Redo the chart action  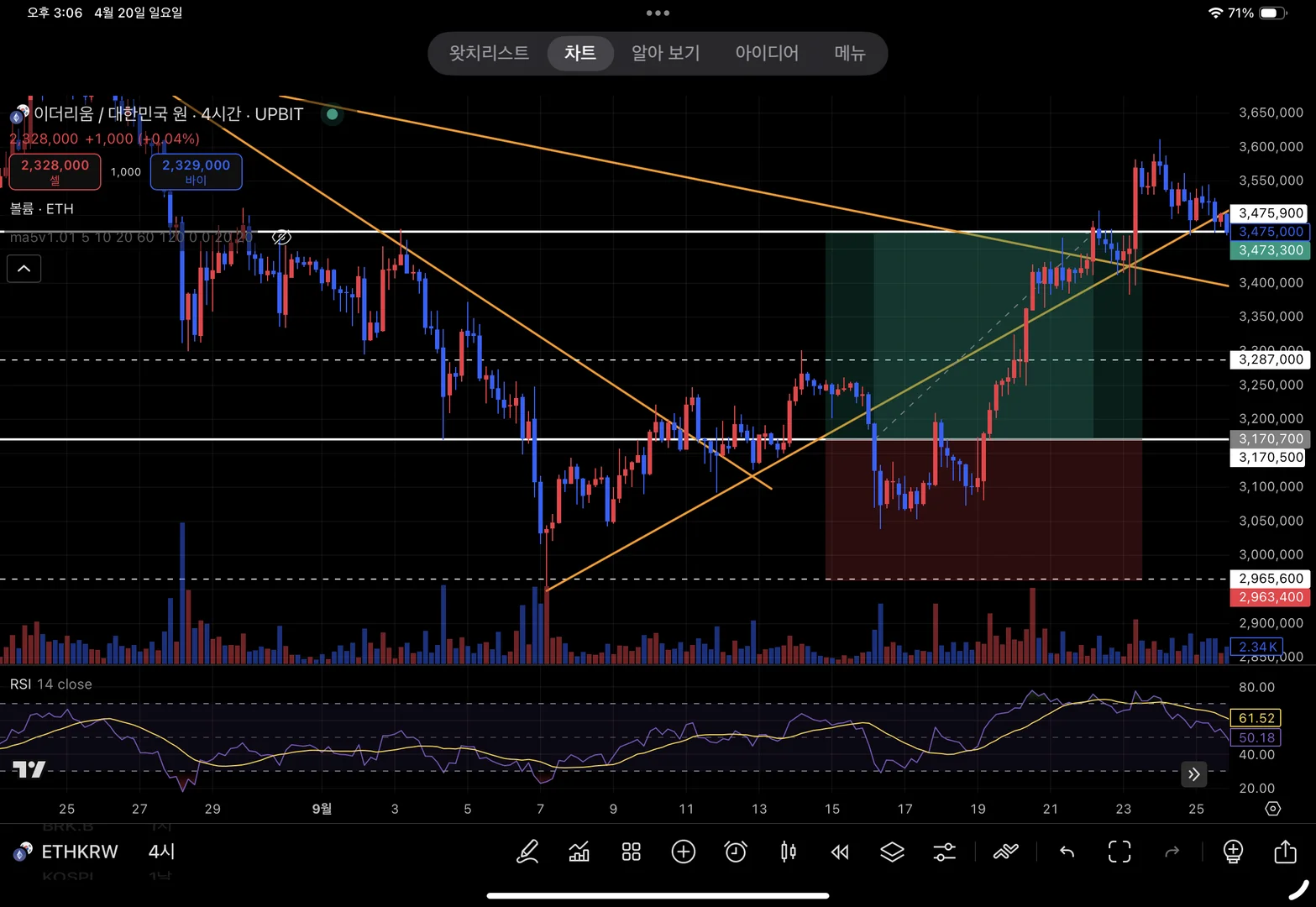click(1172, 852)
